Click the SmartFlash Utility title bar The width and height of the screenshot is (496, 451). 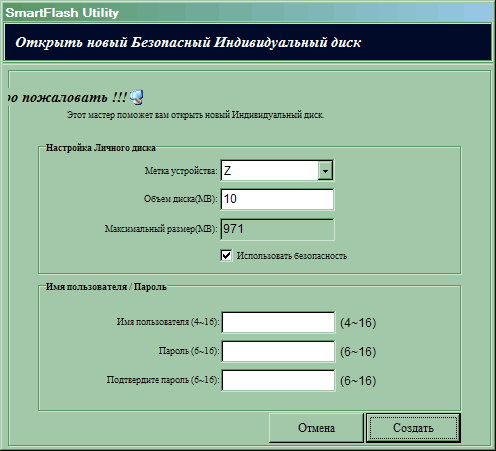248,13
